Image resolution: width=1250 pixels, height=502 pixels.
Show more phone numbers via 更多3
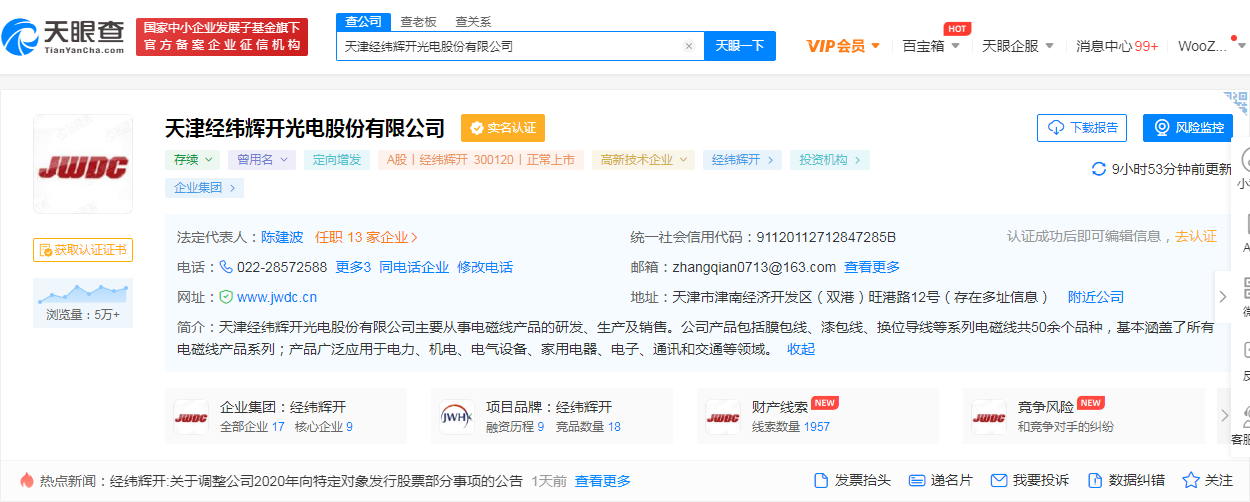click(353, 267)
